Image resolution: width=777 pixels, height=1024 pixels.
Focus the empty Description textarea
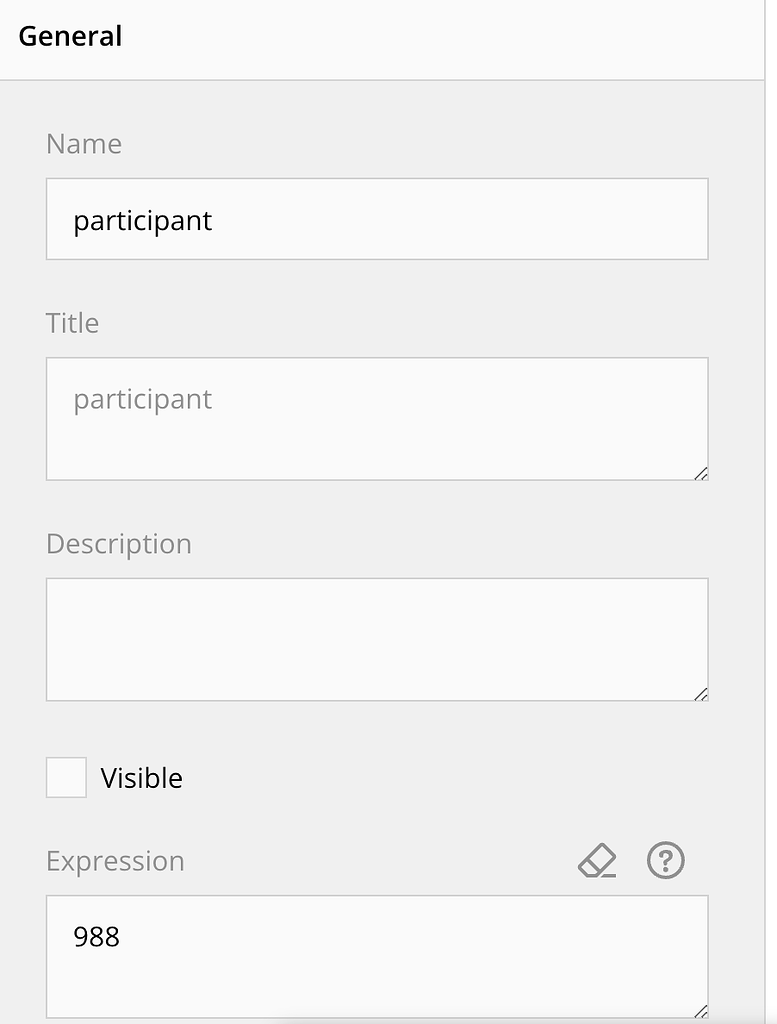[377, 638]
